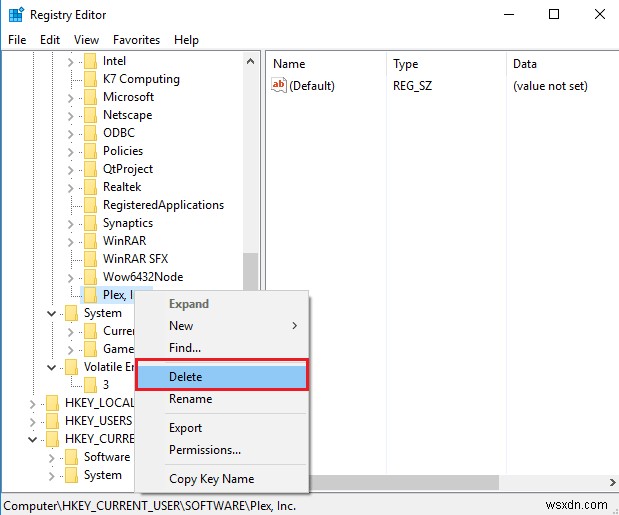The image size is (619, 515).
Task: Open the Edit menu
Action: tap(50, 40)
